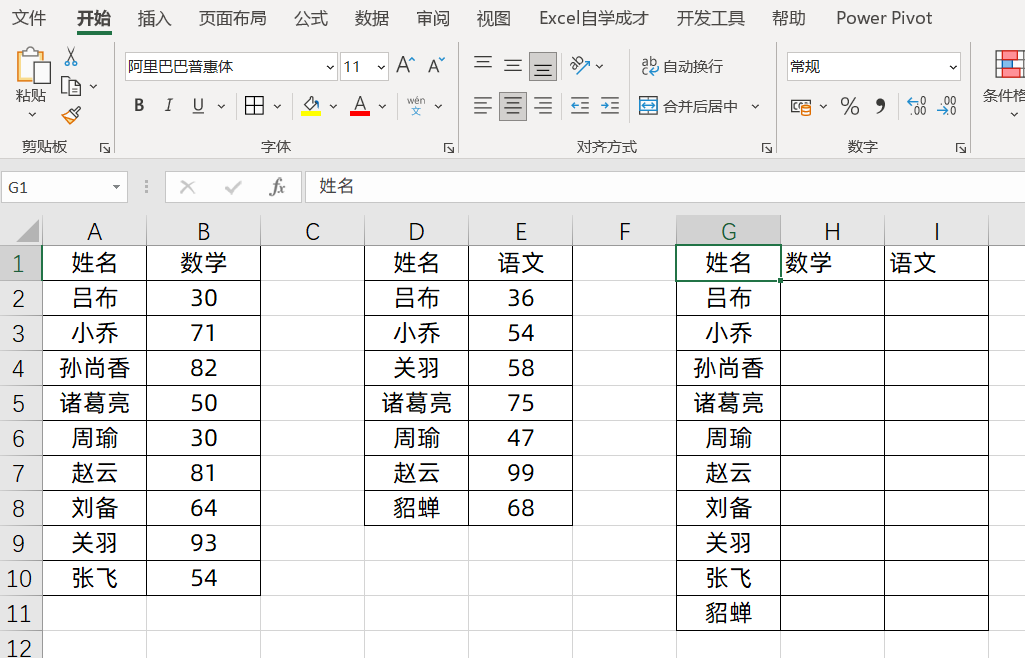The width and height of the screenshot is (1025, 658).
Task: Expand border options arrow
Action: click(277, 106)
